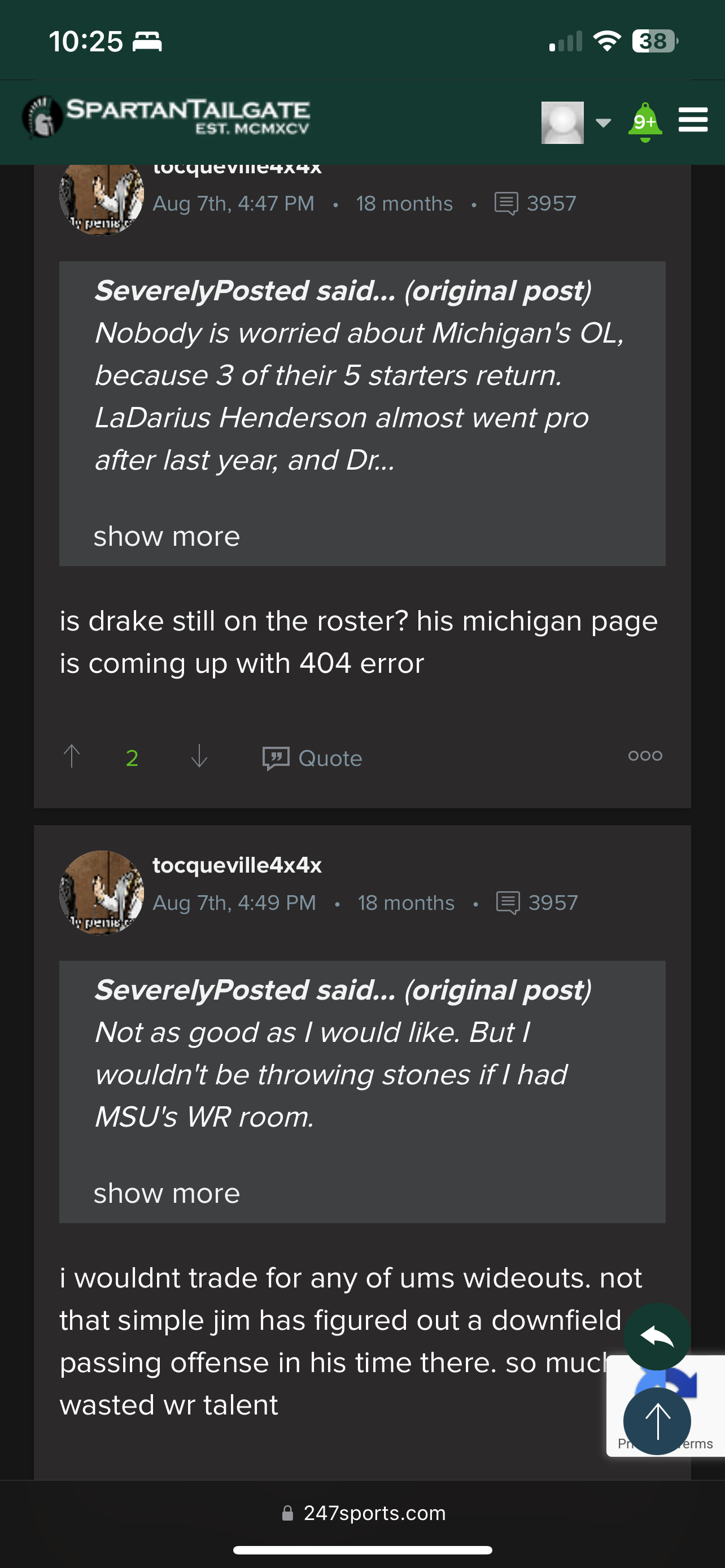Show more of the Michigan's OL quote

167,537
